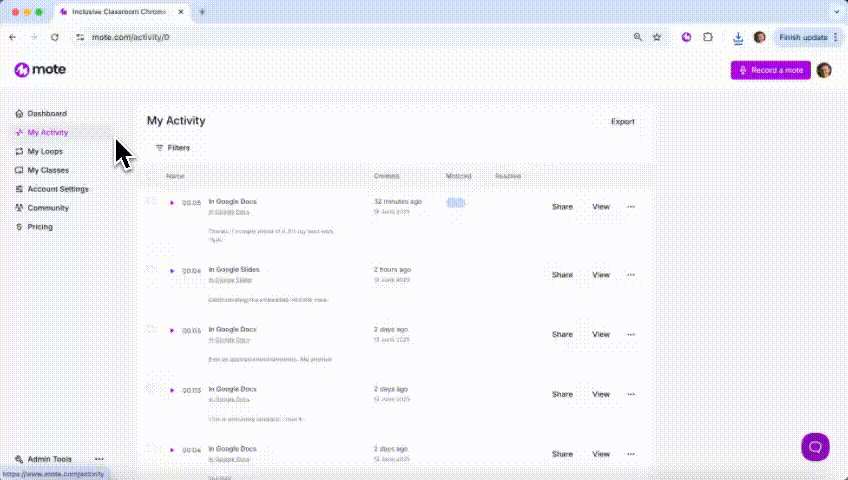Share the mote created 32 minutes ago
This screenshot has height=480, width=848.
tap(562, 207)
